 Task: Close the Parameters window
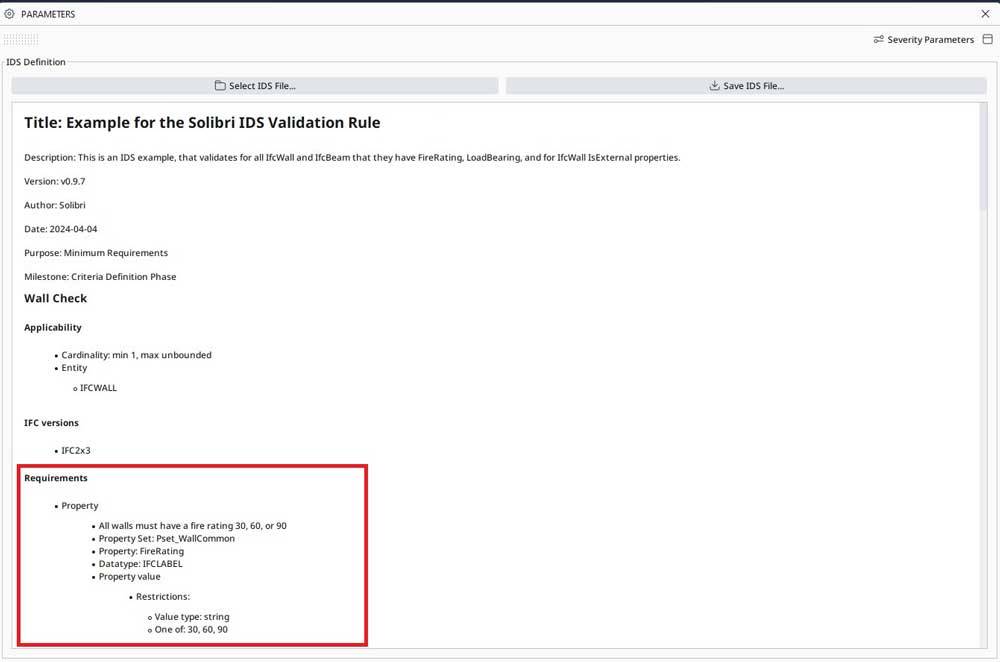pyautogui.click(x=985, y=13)
